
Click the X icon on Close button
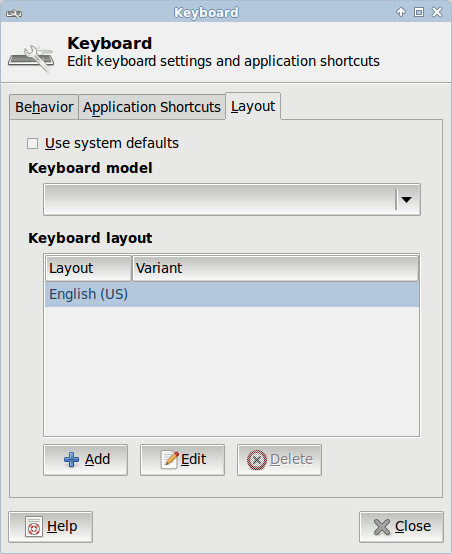382,527
